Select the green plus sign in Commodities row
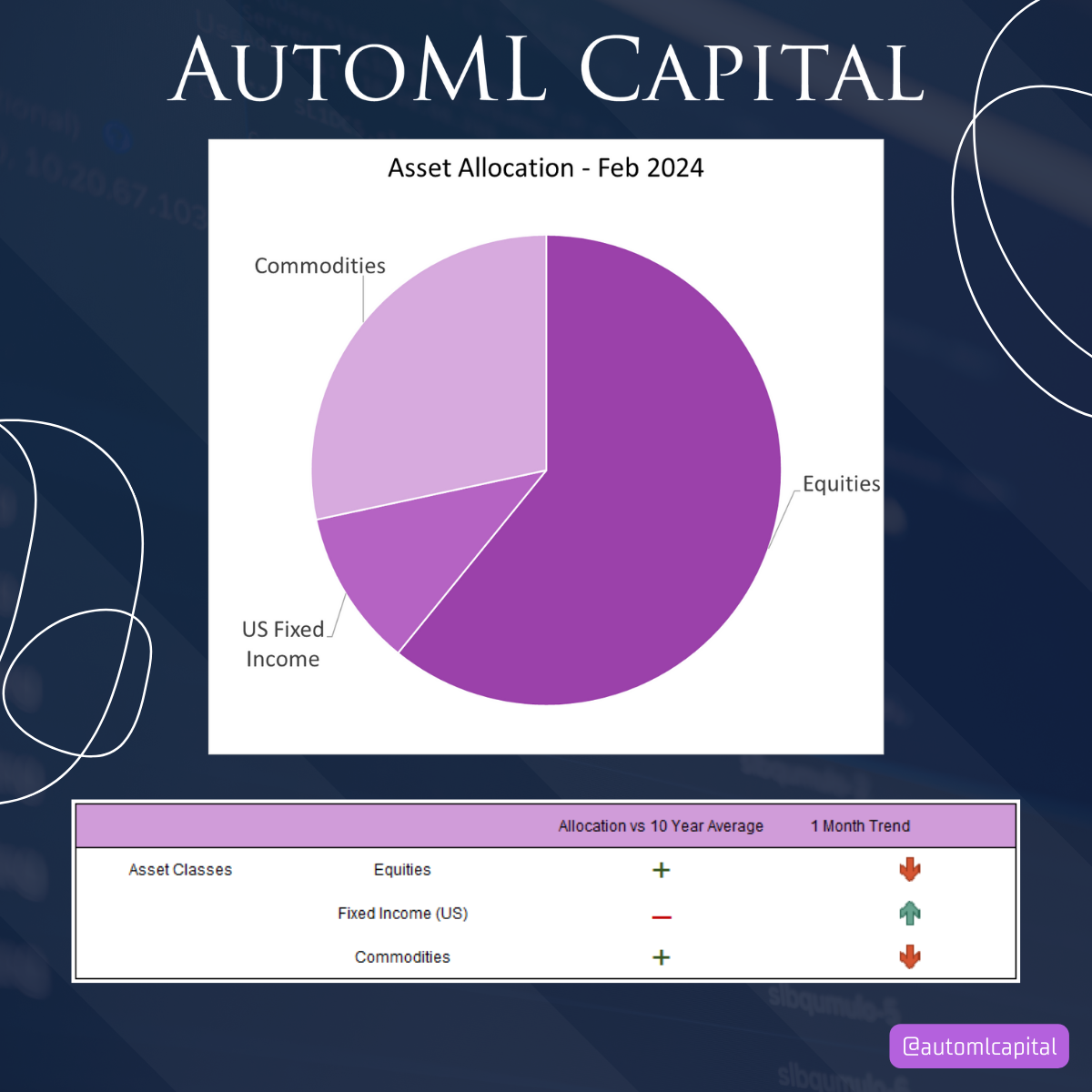Viewport: 1092px width, 1092px height. [662, 957]
